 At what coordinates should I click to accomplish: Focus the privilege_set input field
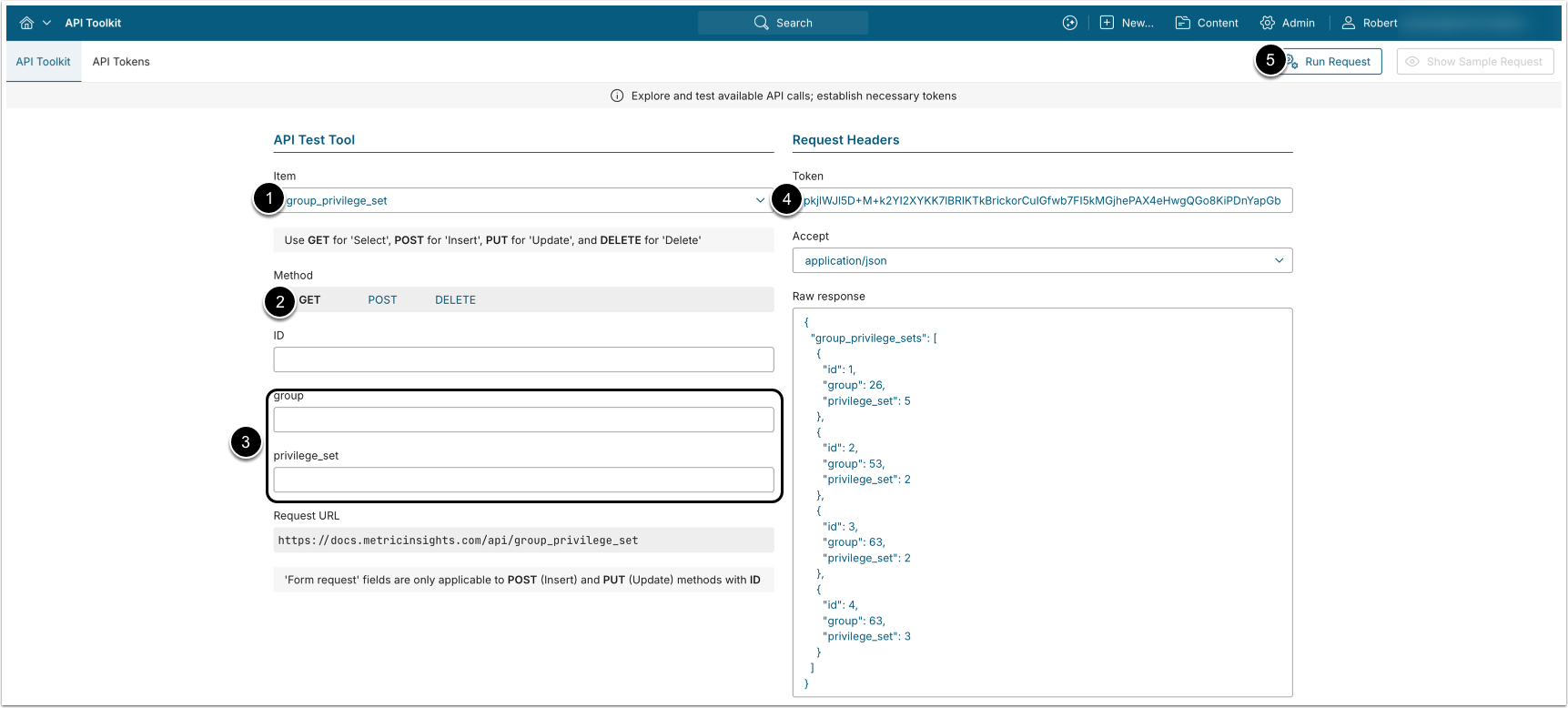(x=523, y=480)
